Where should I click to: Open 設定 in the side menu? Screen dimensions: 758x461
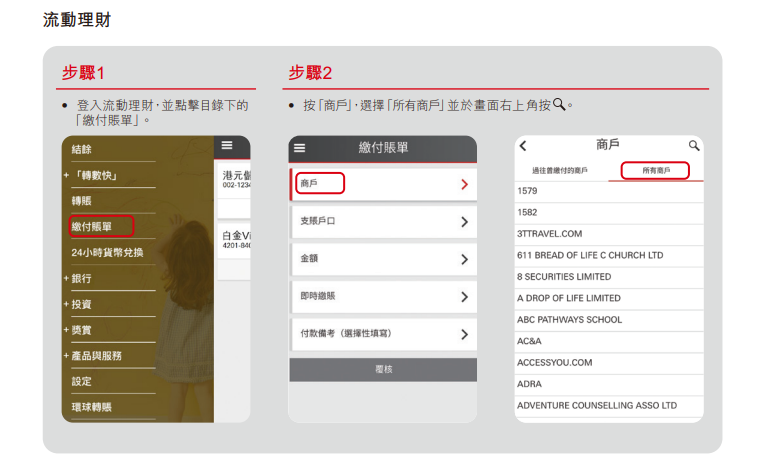82,381
